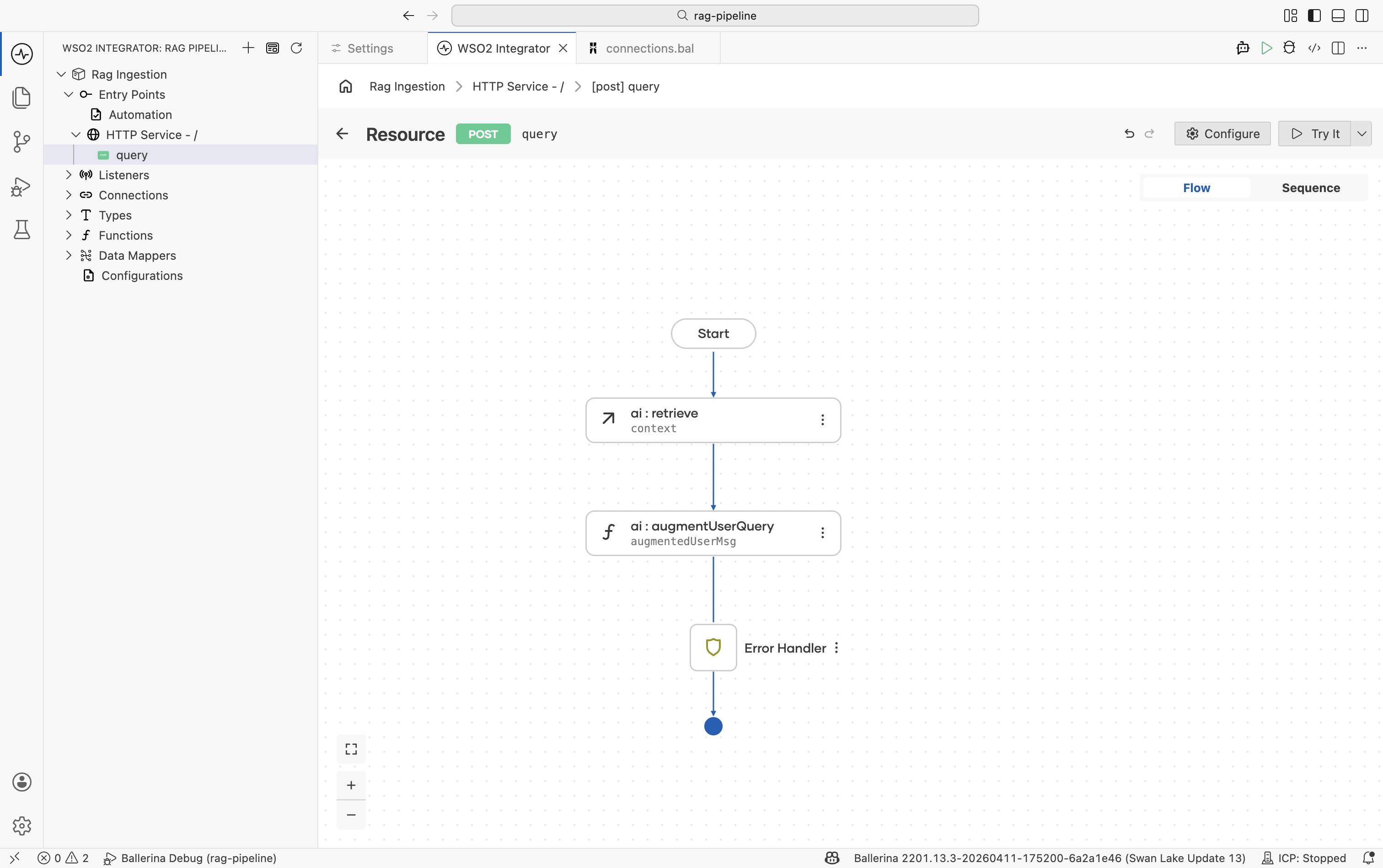Go to home breadcrumb icon
This screenshot has width=1383, height=868.
click(346, 86)
